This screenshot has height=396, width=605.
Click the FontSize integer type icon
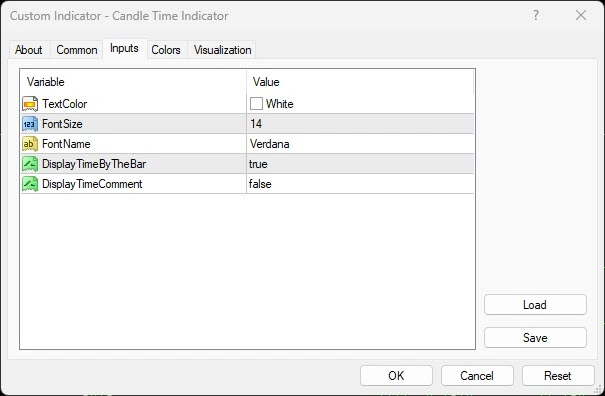(x=30, y=124)
